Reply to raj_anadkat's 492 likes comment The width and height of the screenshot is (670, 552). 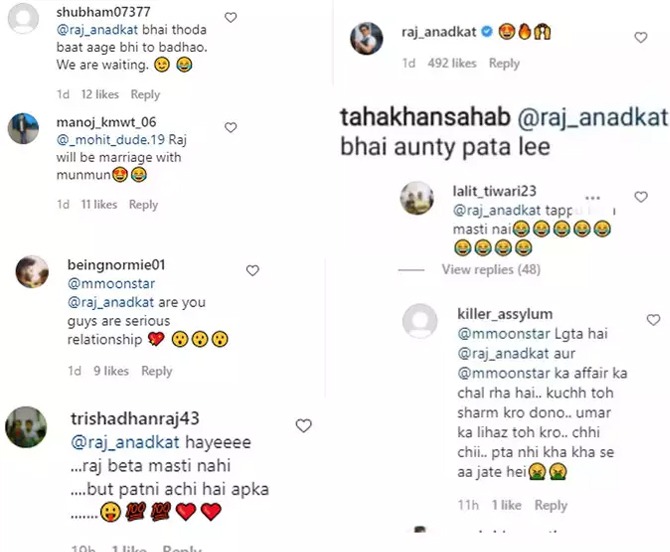point(504,63)
